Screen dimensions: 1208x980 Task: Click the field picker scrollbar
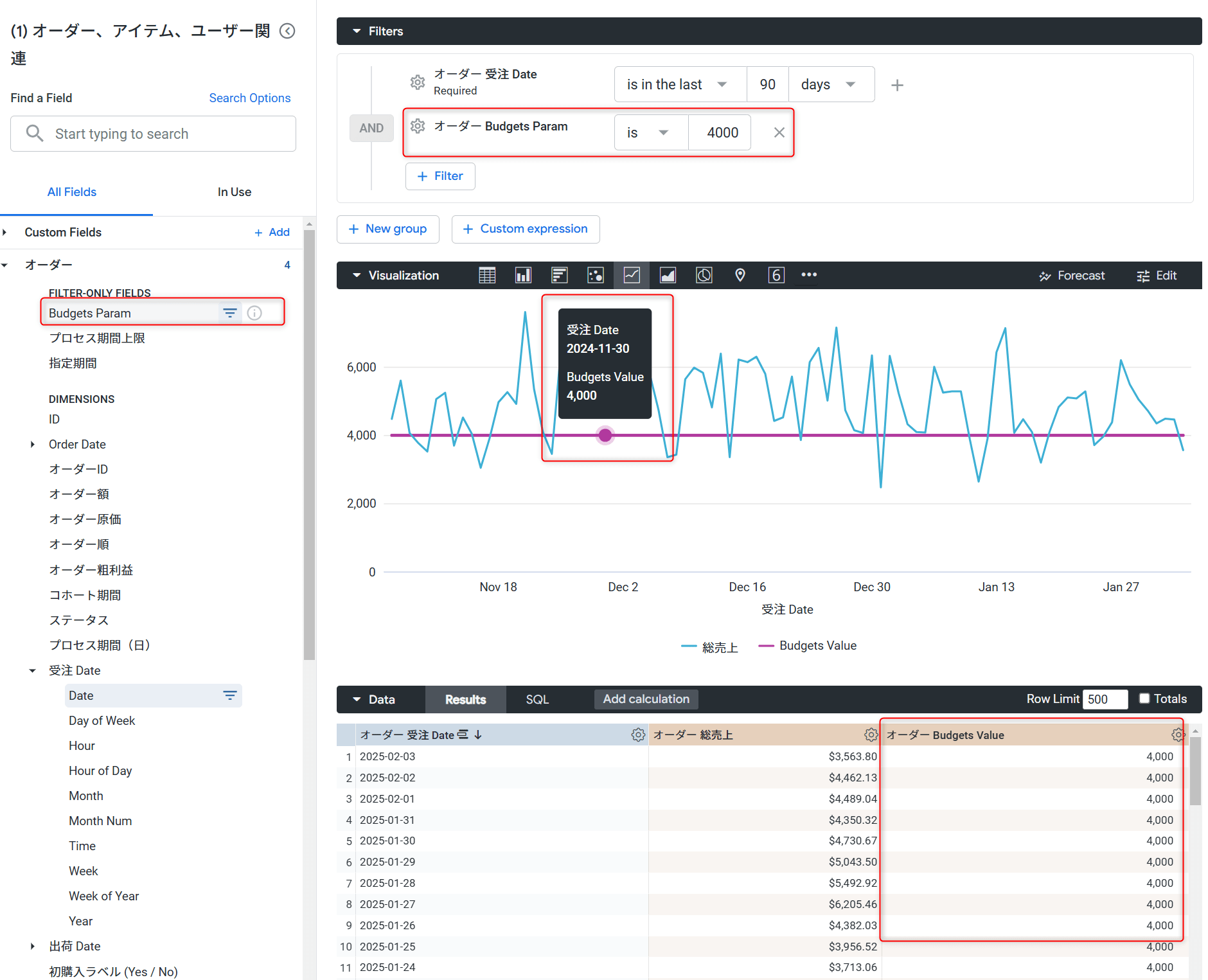(x=309, y=443)
